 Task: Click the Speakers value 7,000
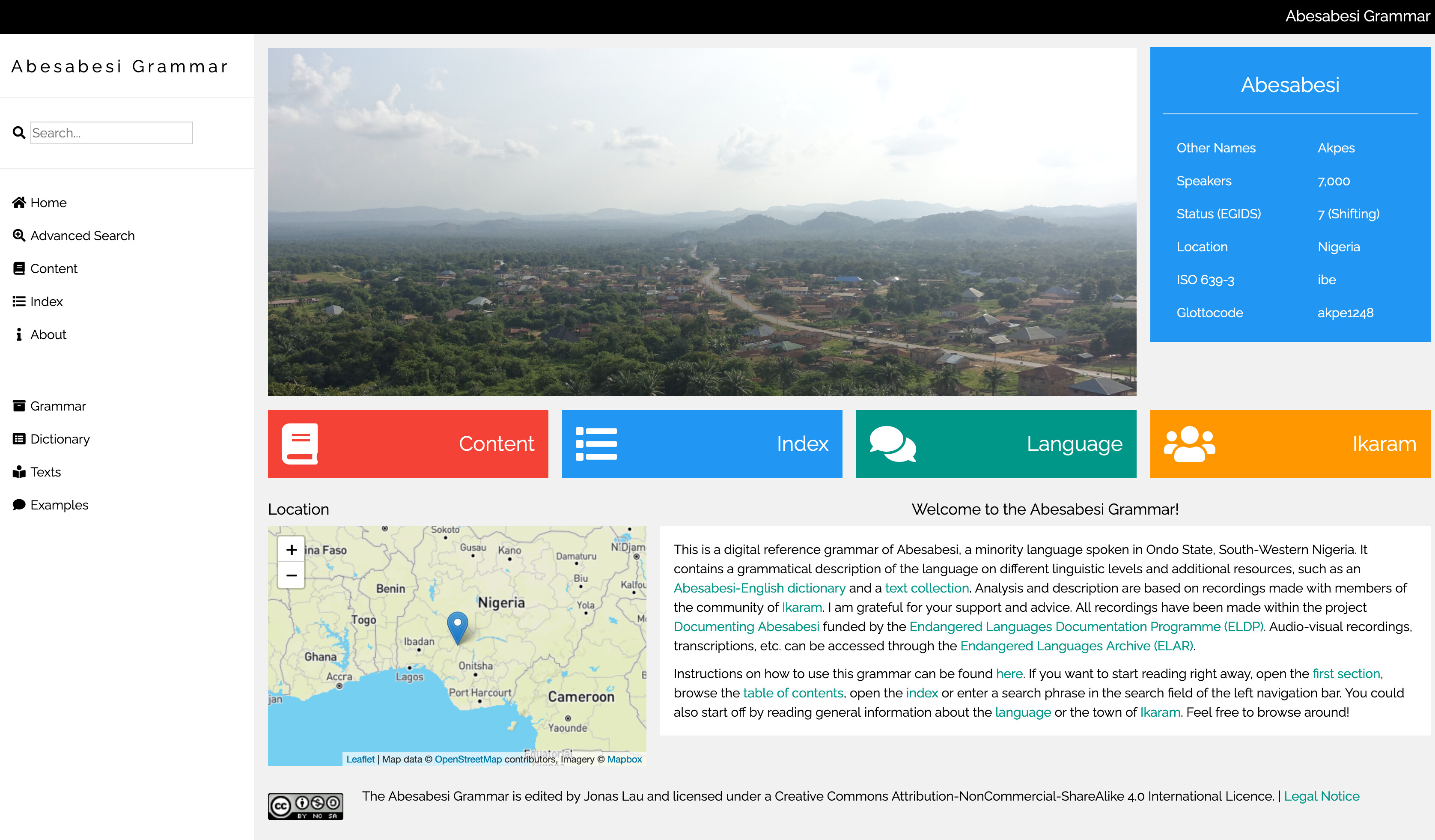(x=1334, y=181)
